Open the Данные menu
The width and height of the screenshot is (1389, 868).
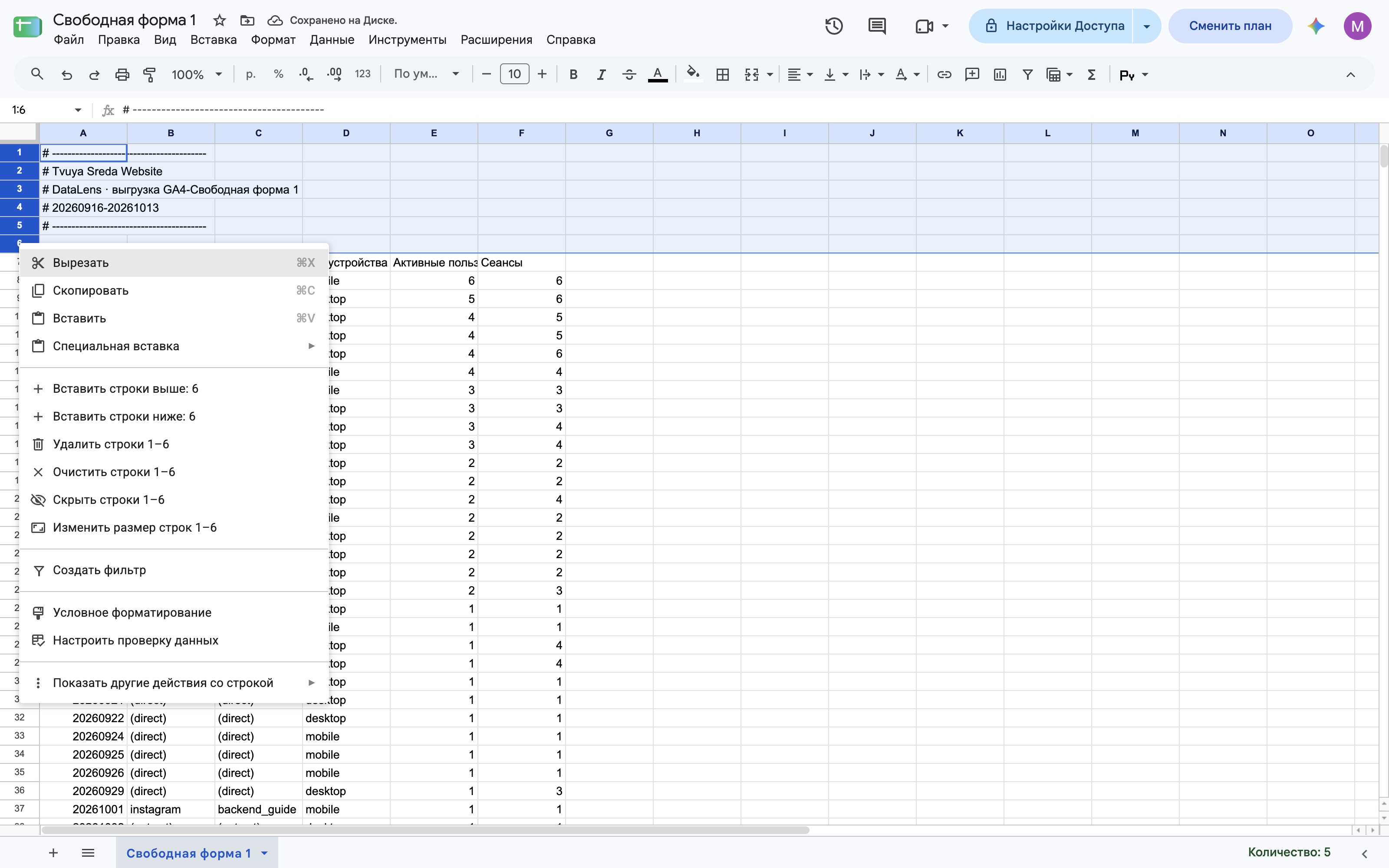332,39
